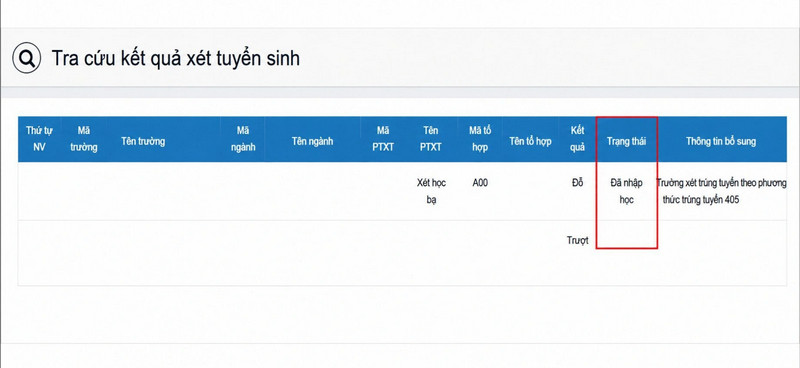Click the "Mã ngành" column header
Screen dimensions: 800x368
pyautogui.click(x=242, y=139)
